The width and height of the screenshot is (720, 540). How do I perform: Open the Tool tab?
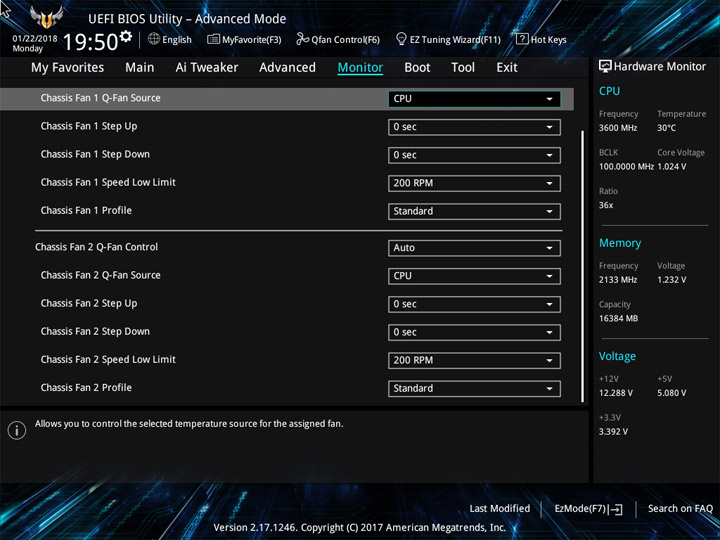coord(463,68)
